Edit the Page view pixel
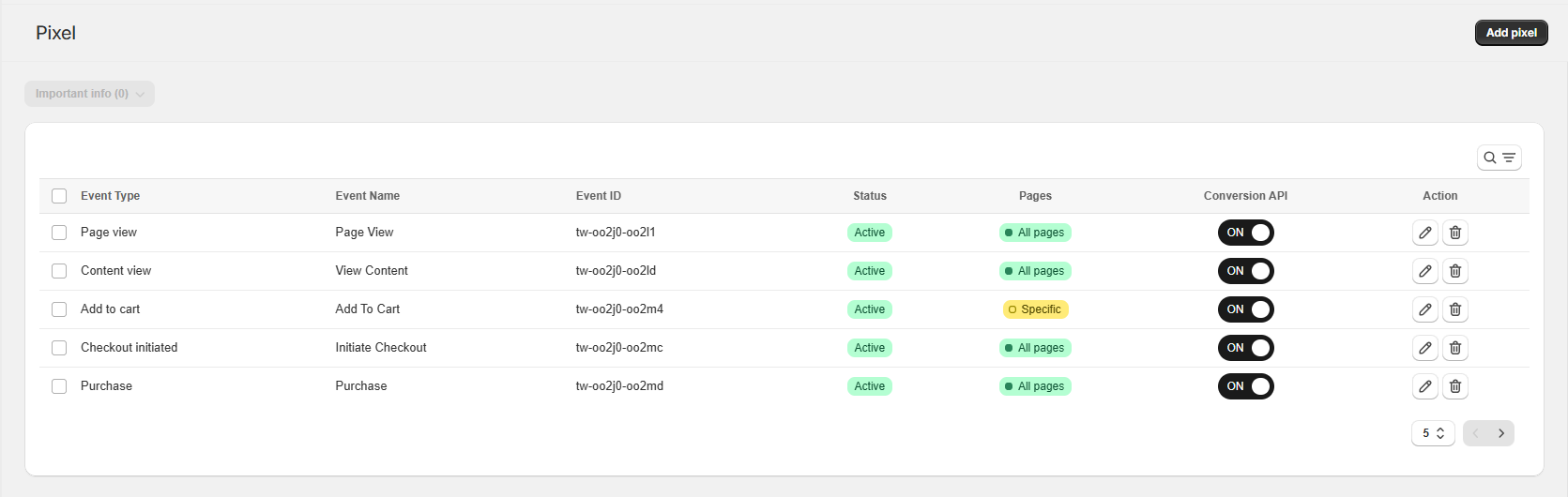1568x497 pixels. coord(1424,233)
